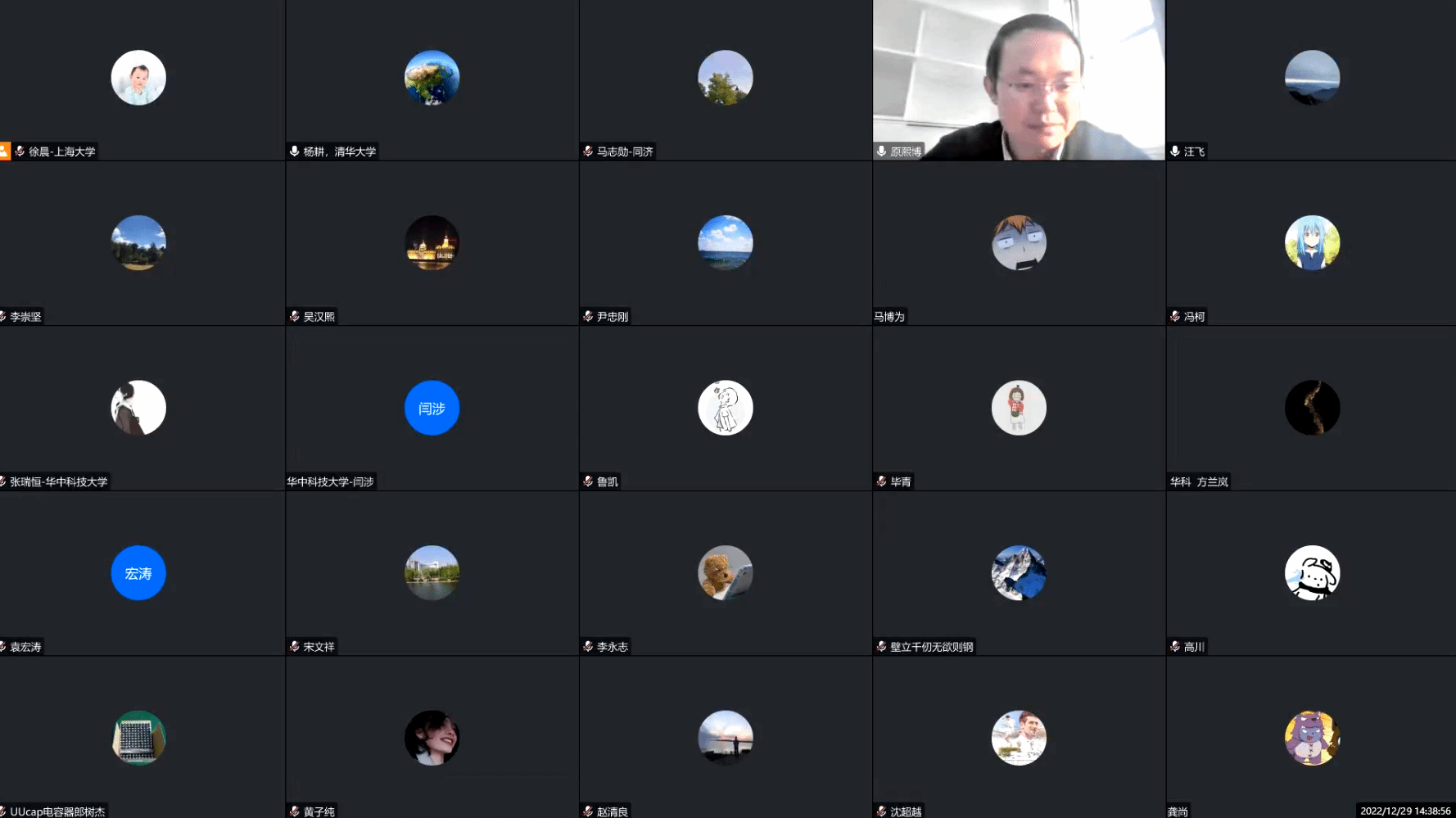Click the teddy bear avatar of 李永志
This screenshot has height=818, width=1456.
pyautogui.click(x=725, y=573)
